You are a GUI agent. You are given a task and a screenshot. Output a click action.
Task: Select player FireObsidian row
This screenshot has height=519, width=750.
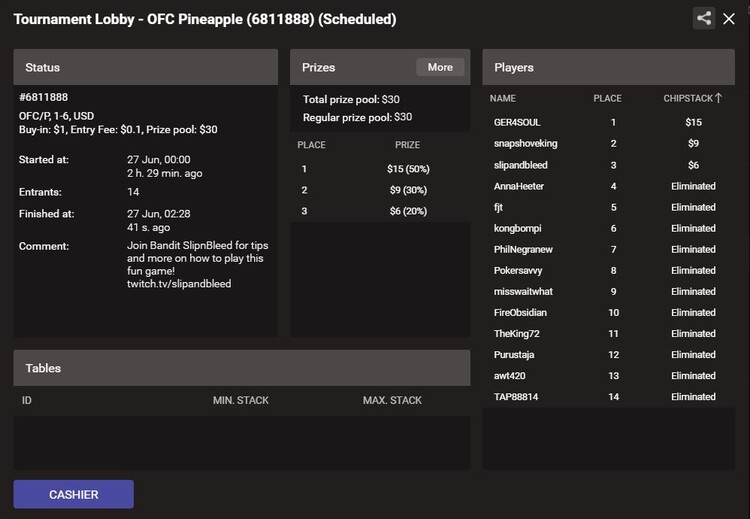tap(608, 312)
